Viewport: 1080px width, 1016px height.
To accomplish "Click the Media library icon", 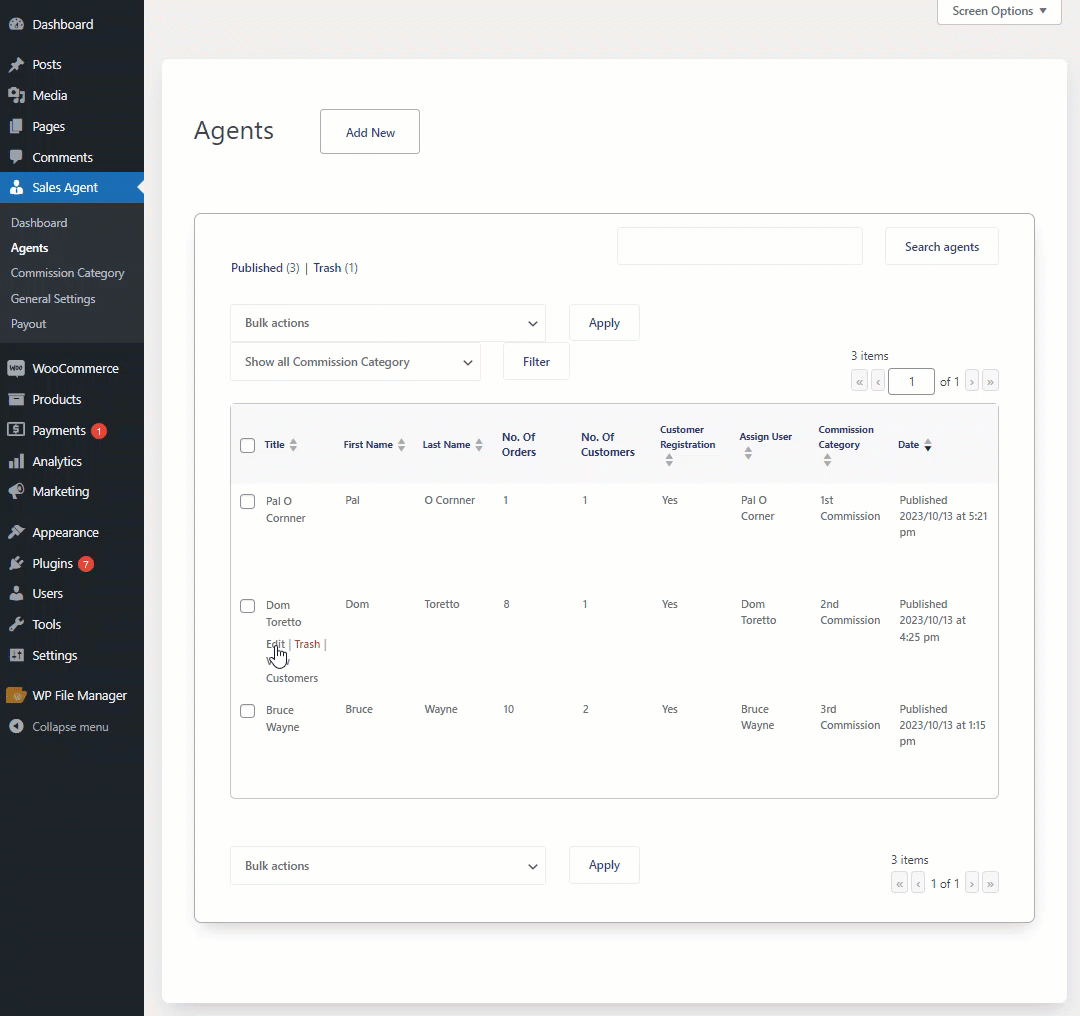I will (17, 96).
